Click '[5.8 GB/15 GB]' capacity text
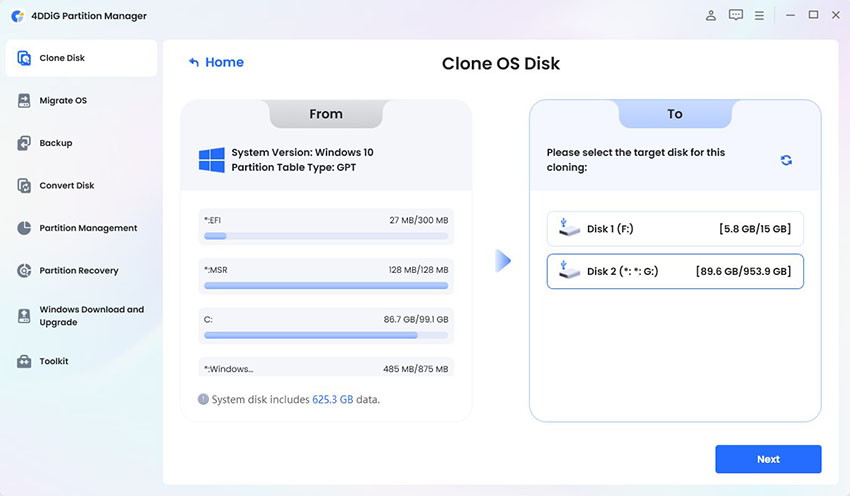The height and width of the screenshot is (496, 850). pos(755,229)
